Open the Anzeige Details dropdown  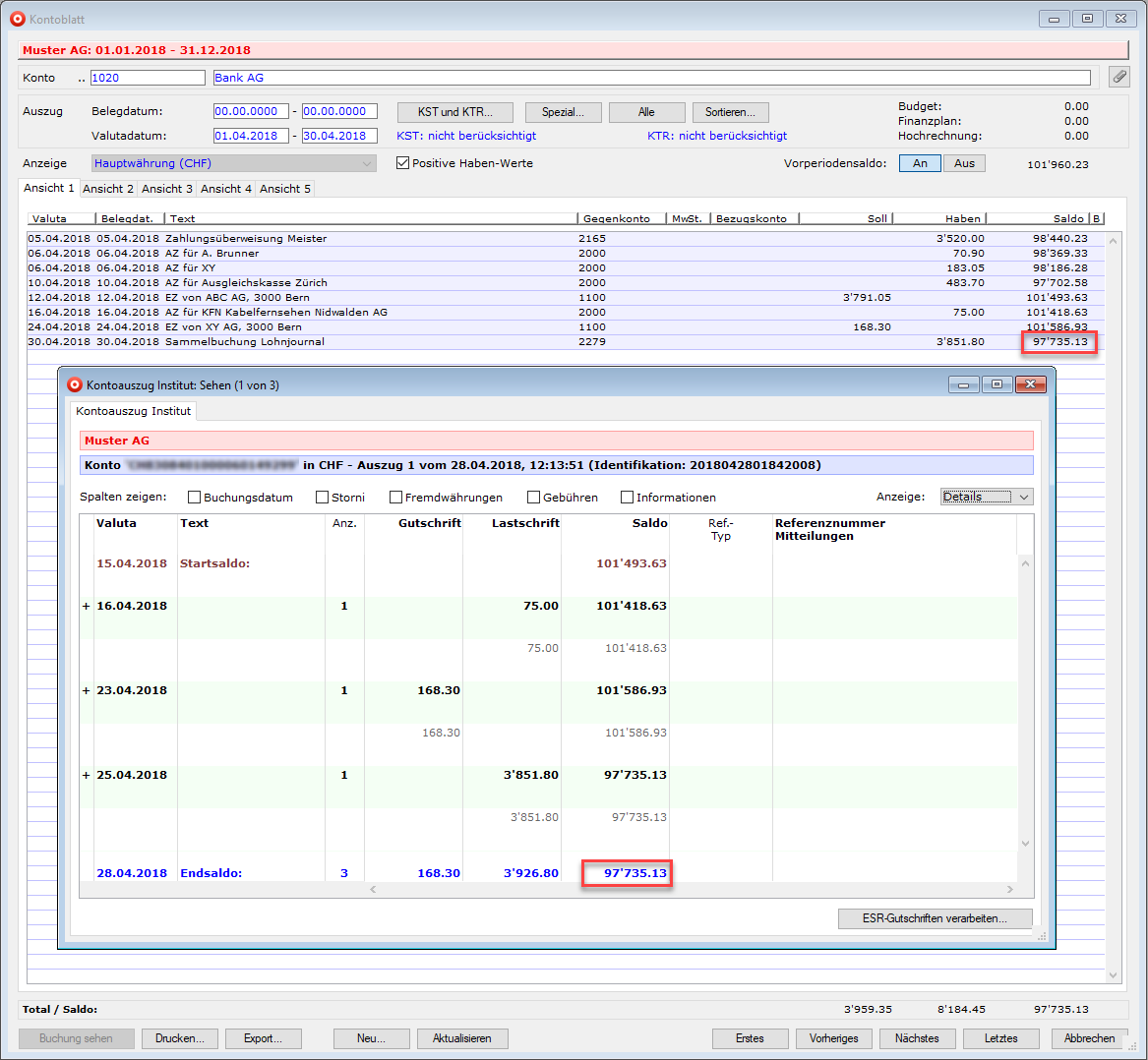point(986,497)
